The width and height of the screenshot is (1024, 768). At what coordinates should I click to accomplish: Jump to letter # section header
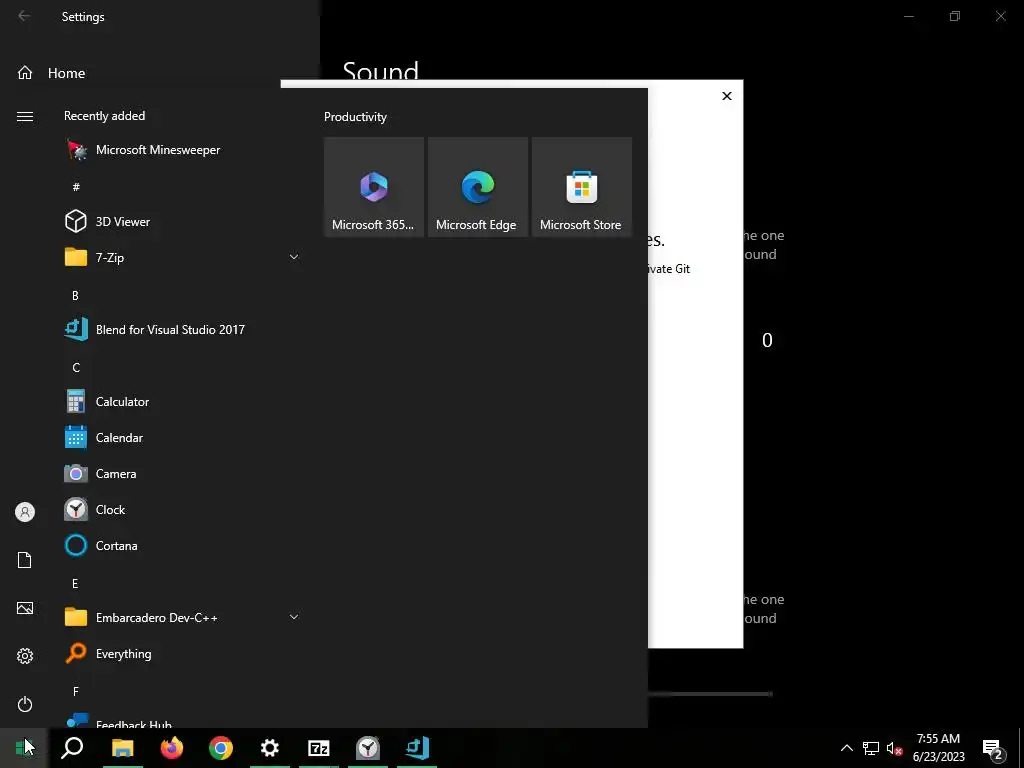[76, 187]
